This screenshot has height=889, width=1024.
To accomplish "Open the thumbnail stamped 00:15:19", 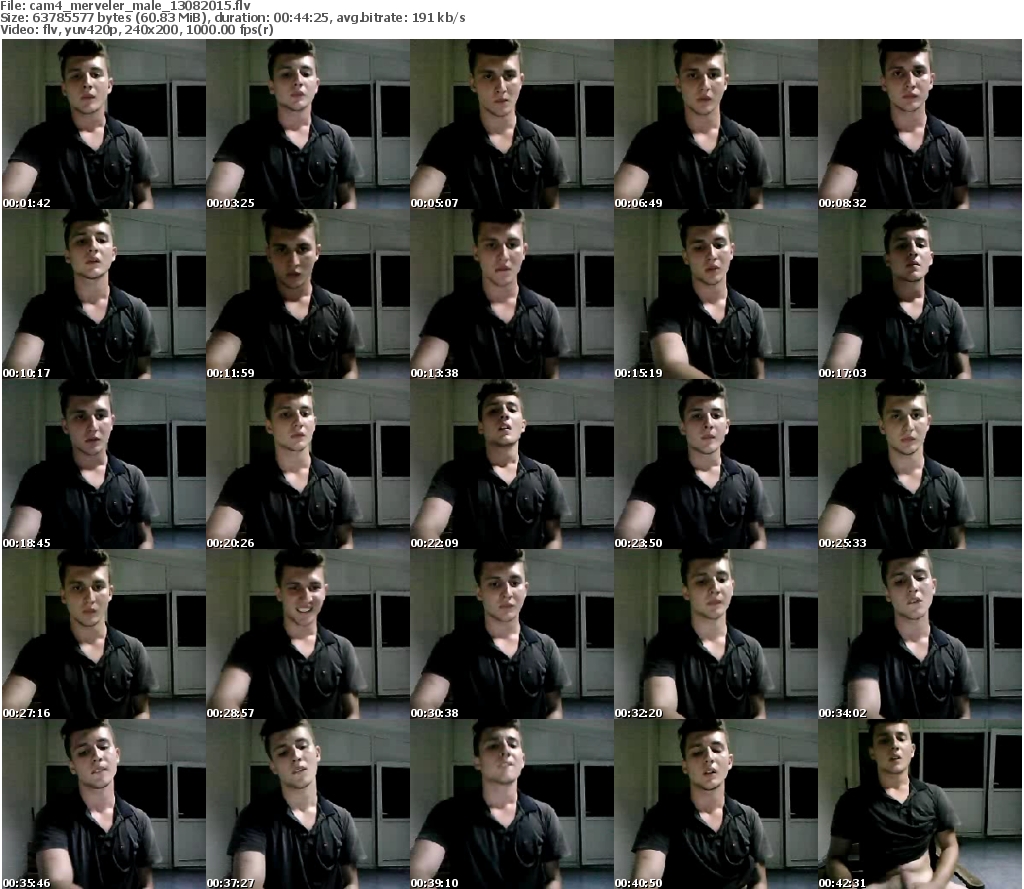I will (716, 294).
